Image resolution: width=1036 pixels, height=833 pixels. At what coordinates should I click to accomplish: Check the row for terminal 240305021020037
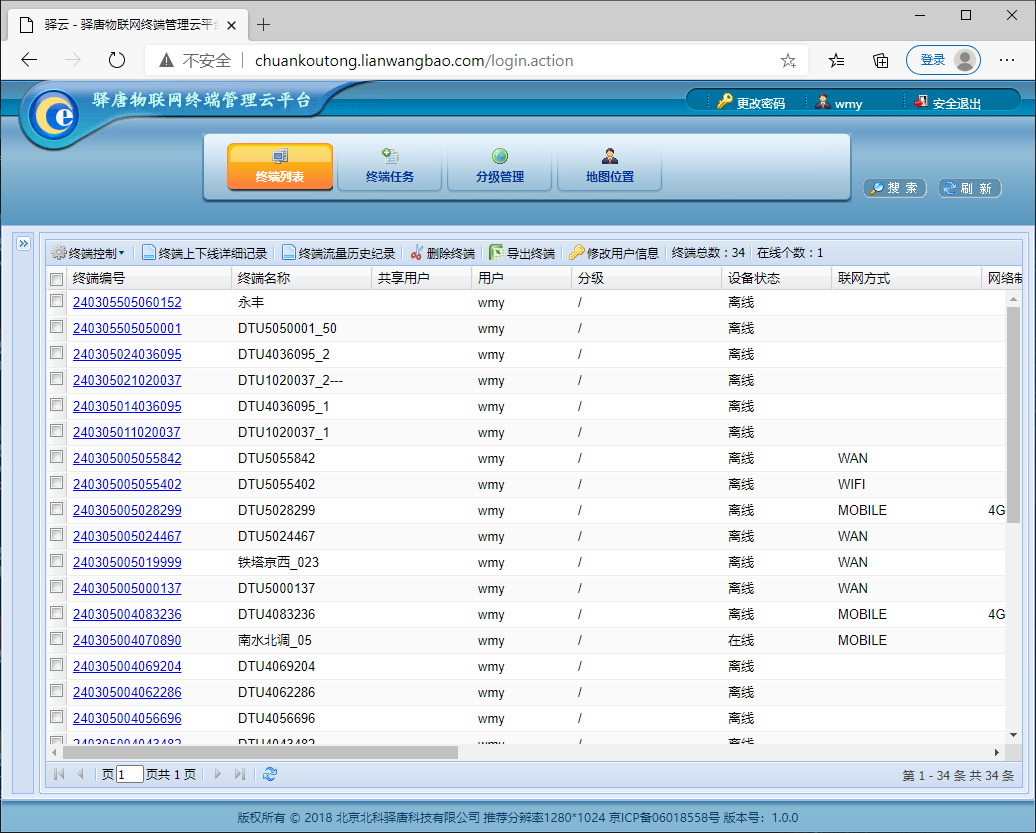point(57,379)
